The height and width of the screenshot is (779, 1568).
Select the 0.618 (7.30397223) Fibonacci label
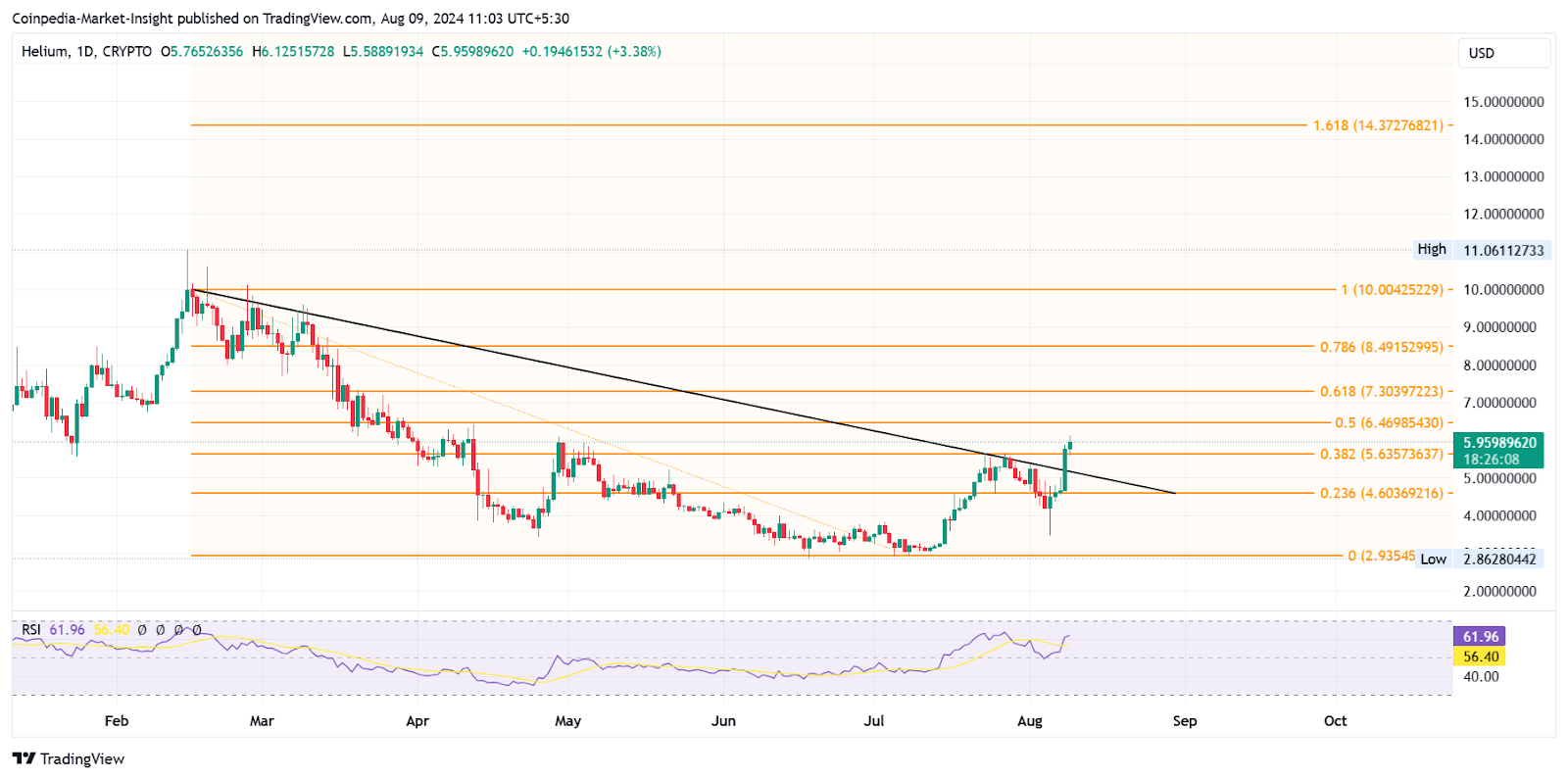tap(1382, 391)
